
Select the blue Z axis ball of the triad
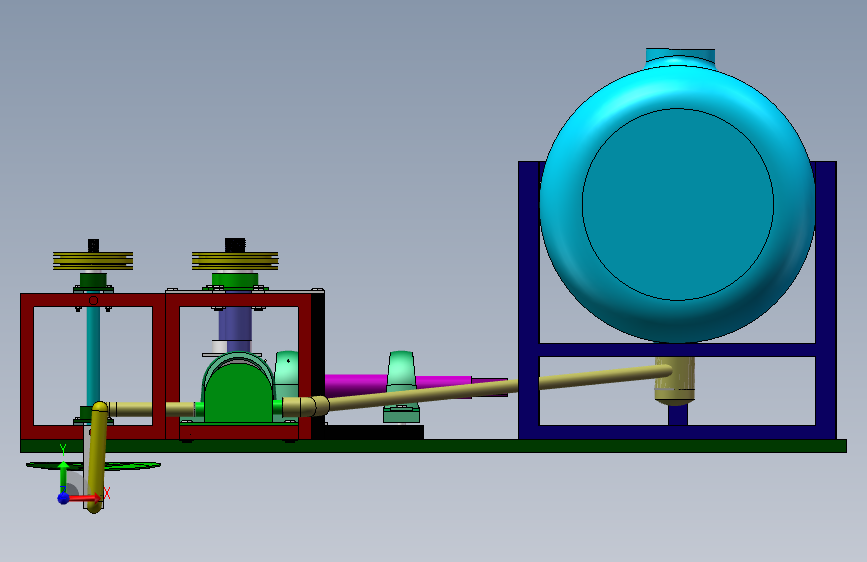click(64, 498)
